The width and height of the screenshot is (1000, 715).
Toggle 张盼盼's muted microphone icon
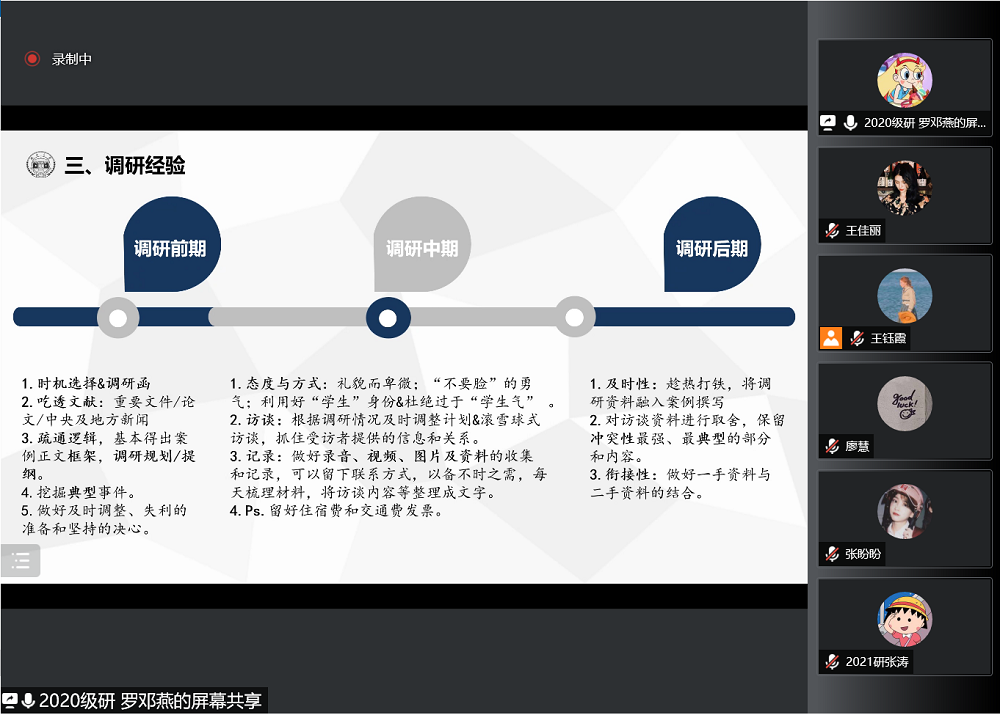point(831,554)
